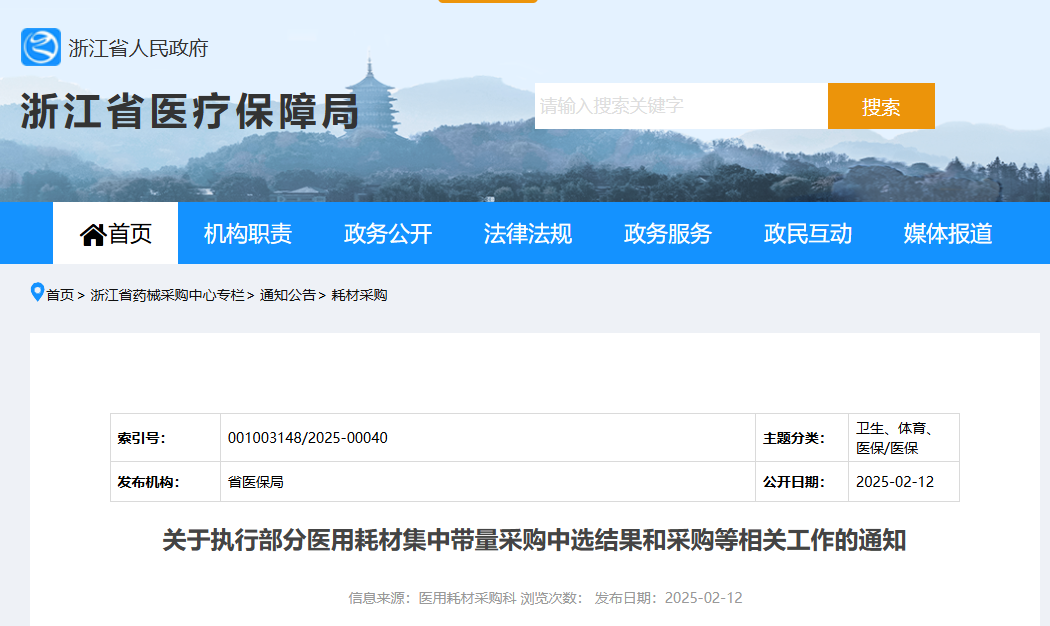Go to the 政务公开 section

[x=388, y=234]
